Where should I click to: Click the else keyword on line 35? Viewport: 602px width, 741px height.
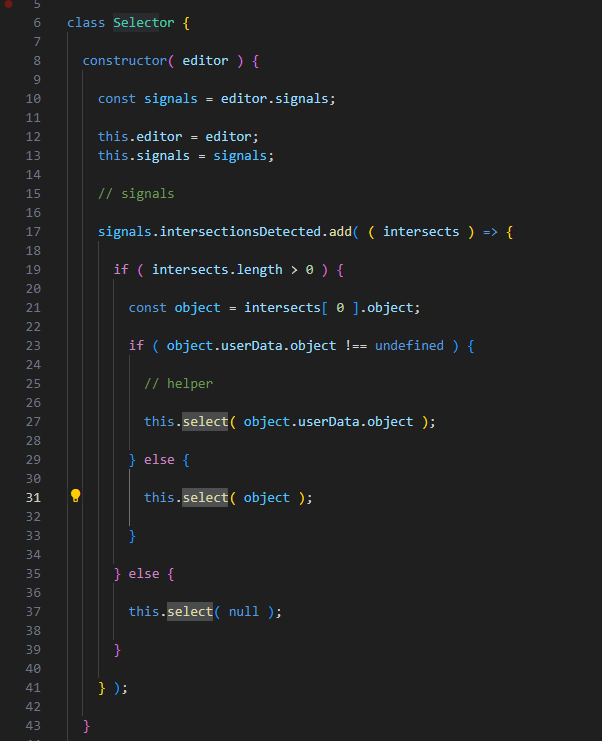coord(144,574)
